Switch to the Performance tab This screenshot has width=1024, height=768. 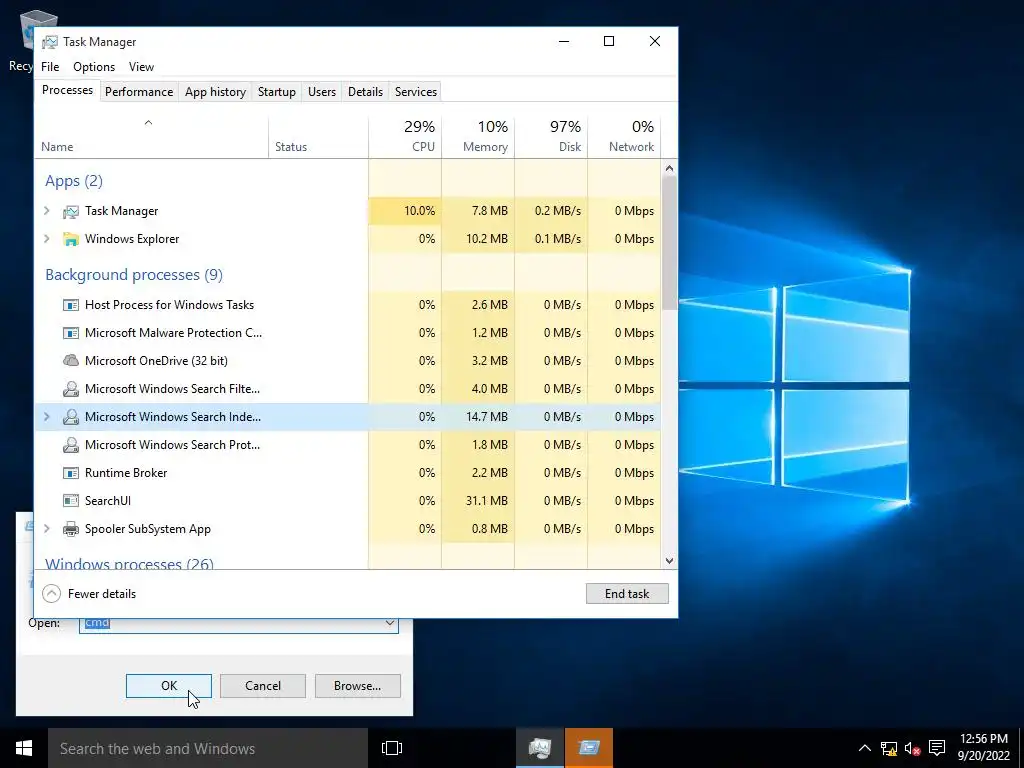[139, 92]
